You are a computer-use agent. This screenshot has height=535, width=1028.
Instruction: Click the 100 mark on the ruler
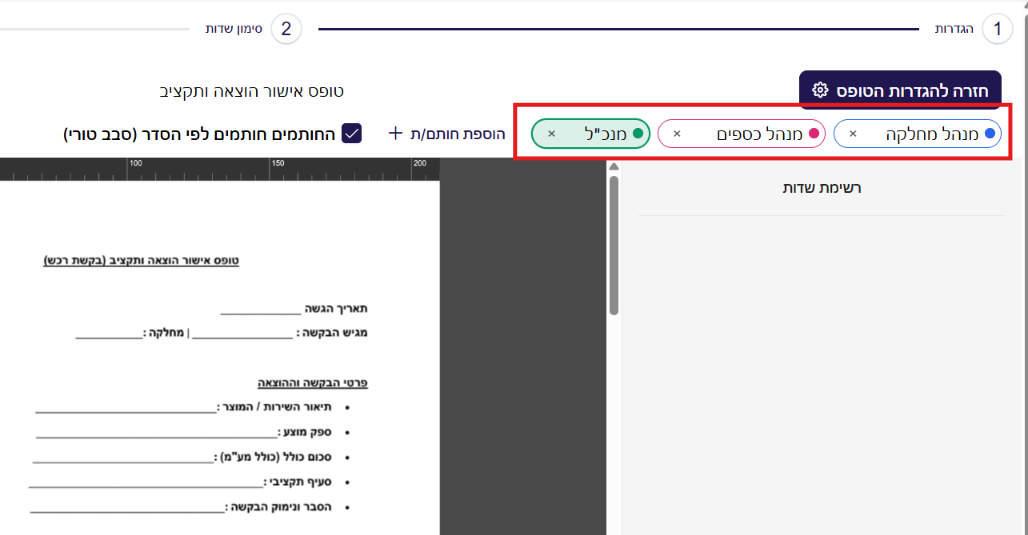click(135, 163)
